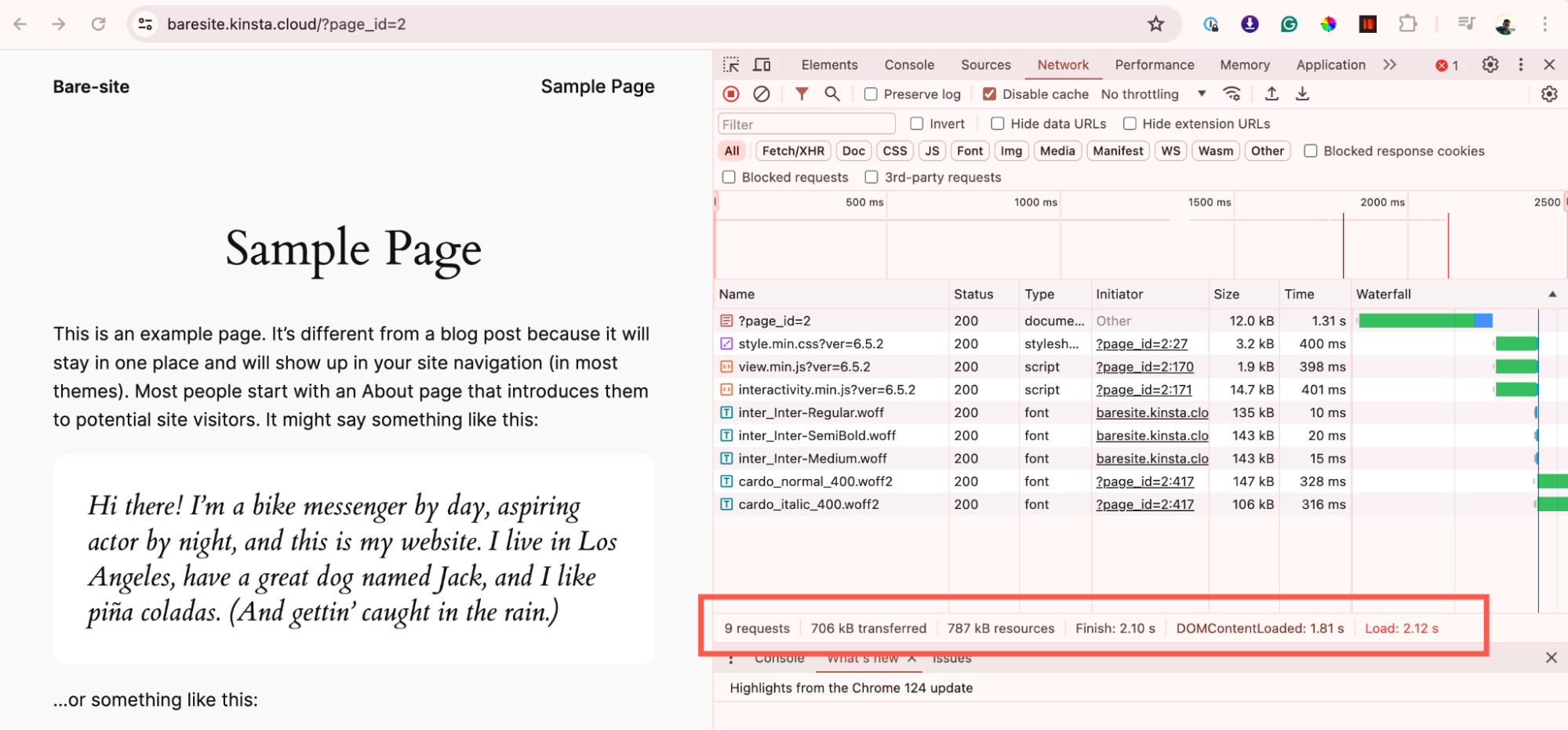Toggle the device toolbar icon
The image size is (1568, 730).
tap(762, 65)
